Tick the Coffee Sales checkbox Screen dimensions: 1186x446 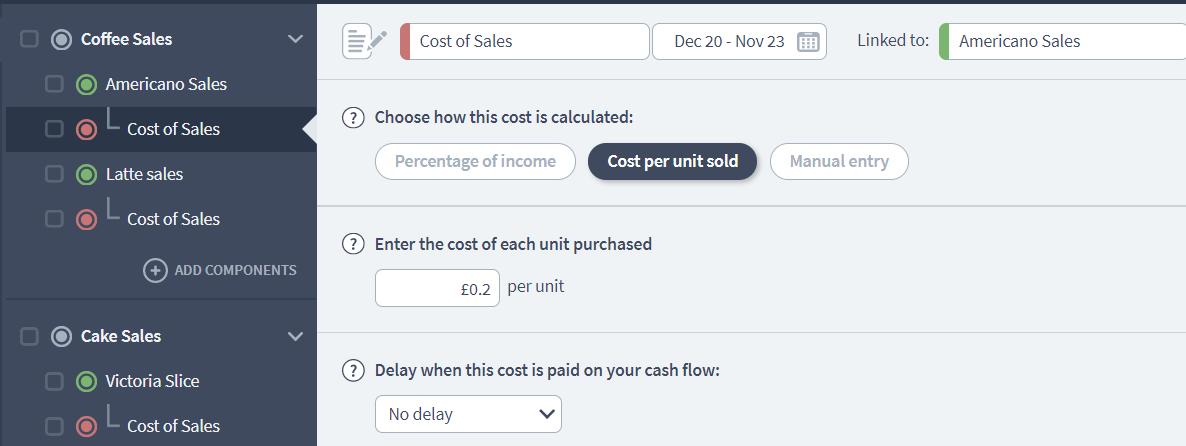pos(30,40)
